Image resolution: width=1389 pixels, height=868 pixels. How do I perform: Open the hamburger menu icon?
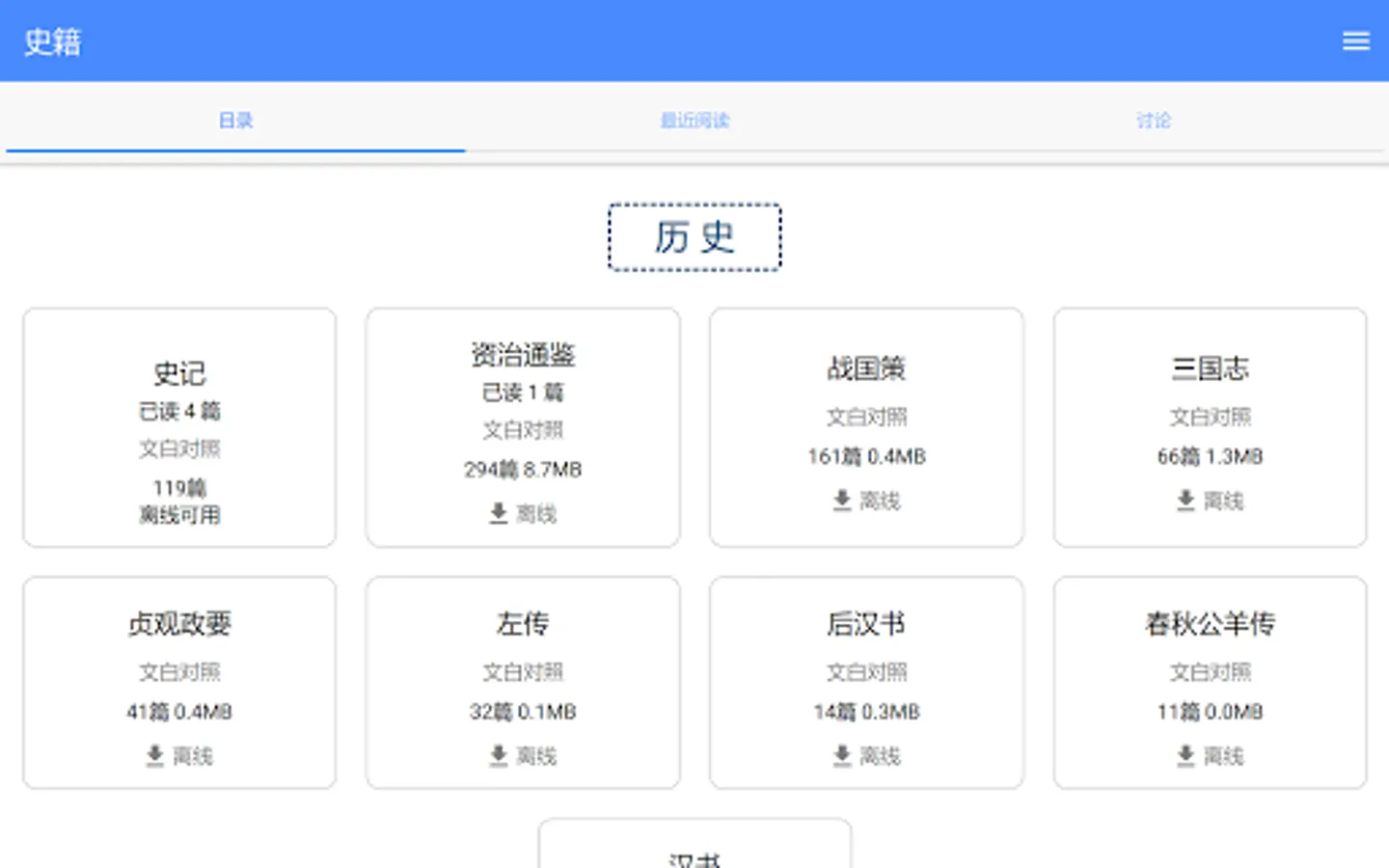coord(1355,41)
